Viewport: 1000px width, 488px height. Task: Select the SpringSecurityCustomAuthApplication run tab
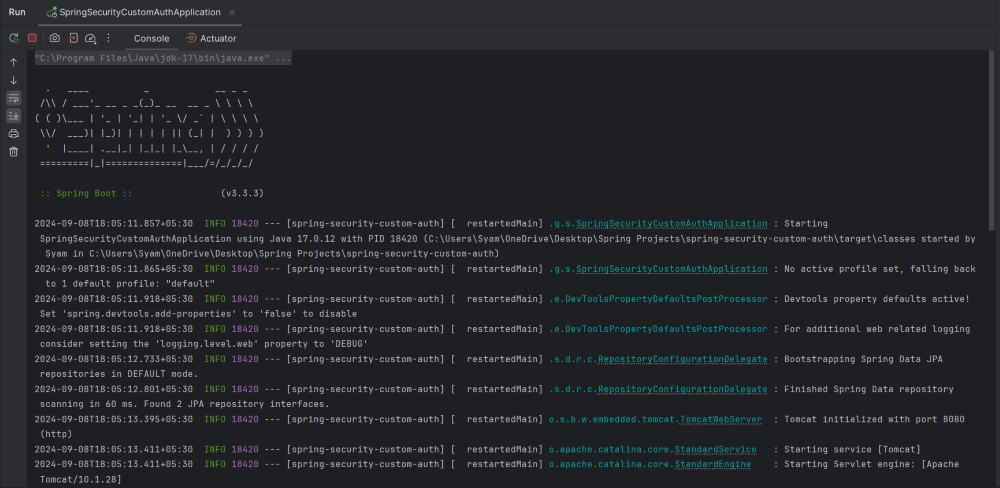(134, 12)
